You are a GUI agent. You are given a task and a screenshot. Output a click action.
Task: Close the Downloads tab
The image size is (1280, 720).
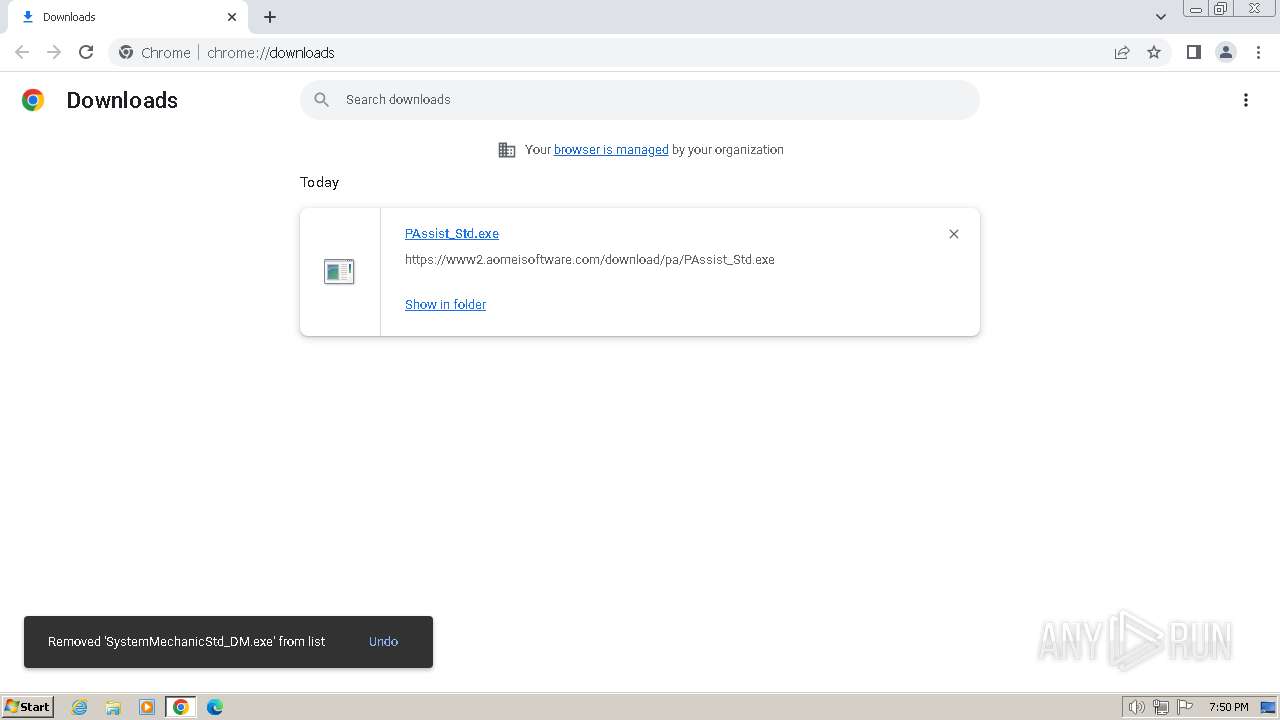(x=232, y=17)
